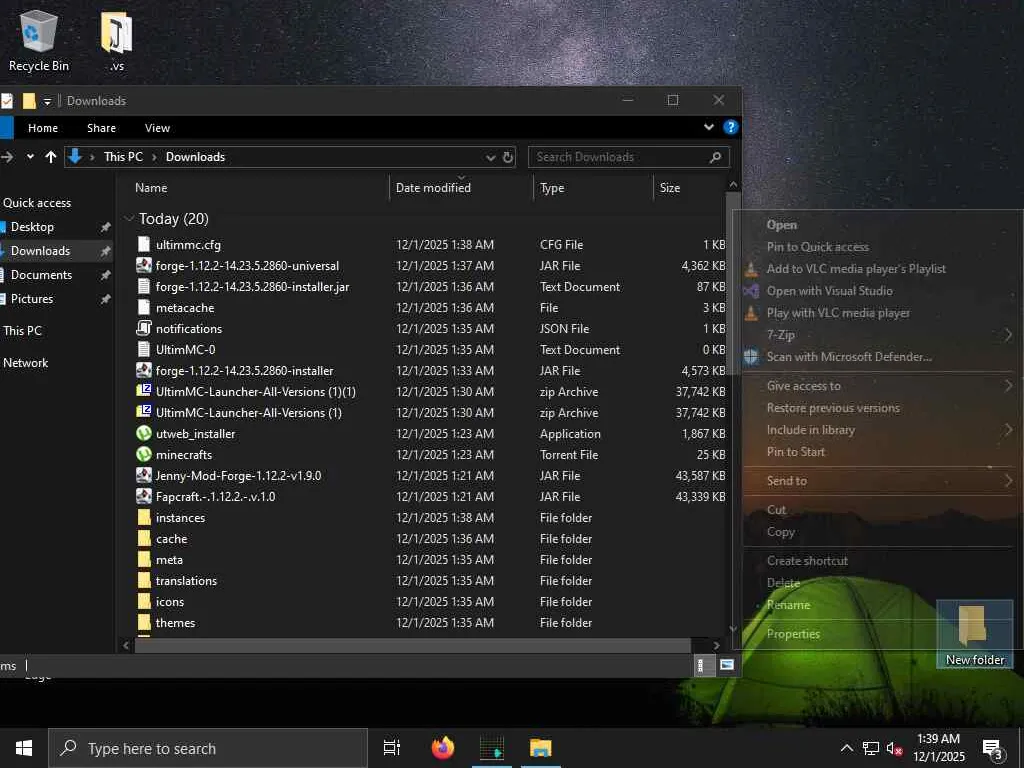Unpin Pictures pin icon in Quick access

pos(105,299)
